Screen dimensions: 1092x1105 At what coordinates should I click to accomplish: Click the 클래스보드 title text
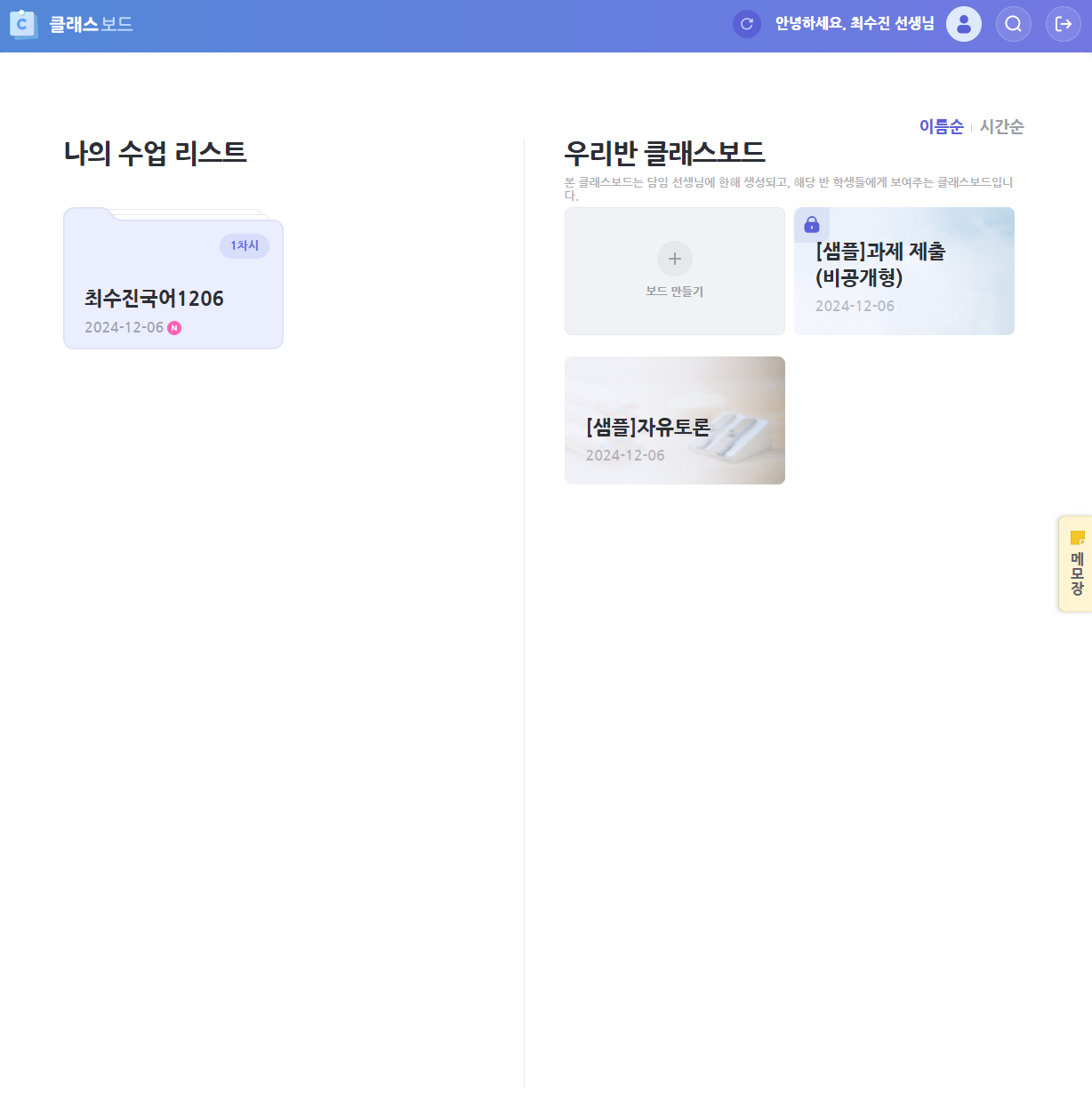coord(91,25)
